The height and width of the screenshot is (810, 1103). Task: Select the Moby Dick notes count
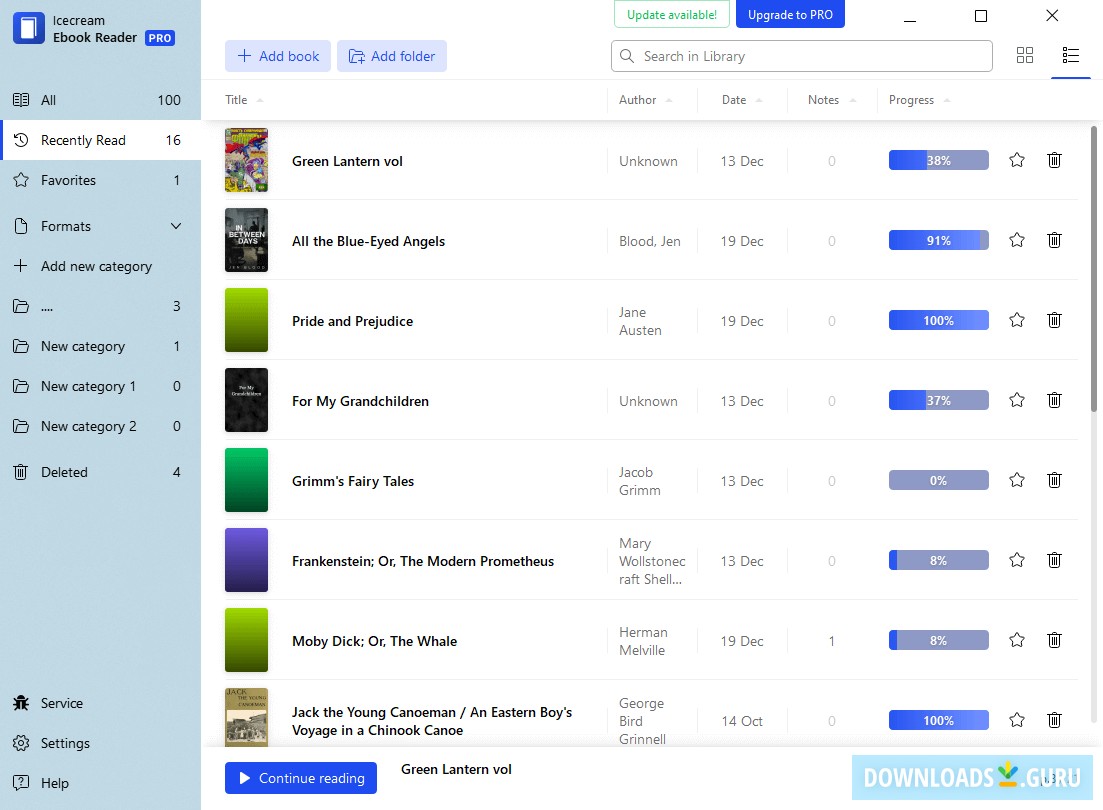831,641
